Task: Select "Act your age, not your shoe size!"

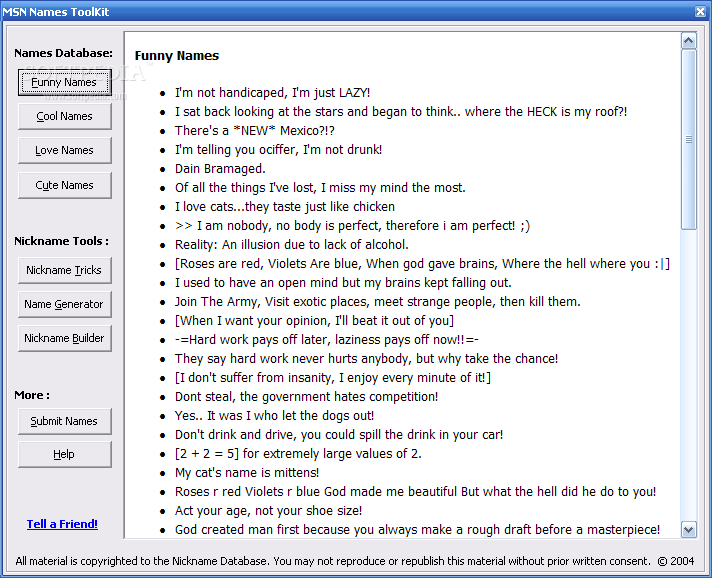Action: pos(268,511)
